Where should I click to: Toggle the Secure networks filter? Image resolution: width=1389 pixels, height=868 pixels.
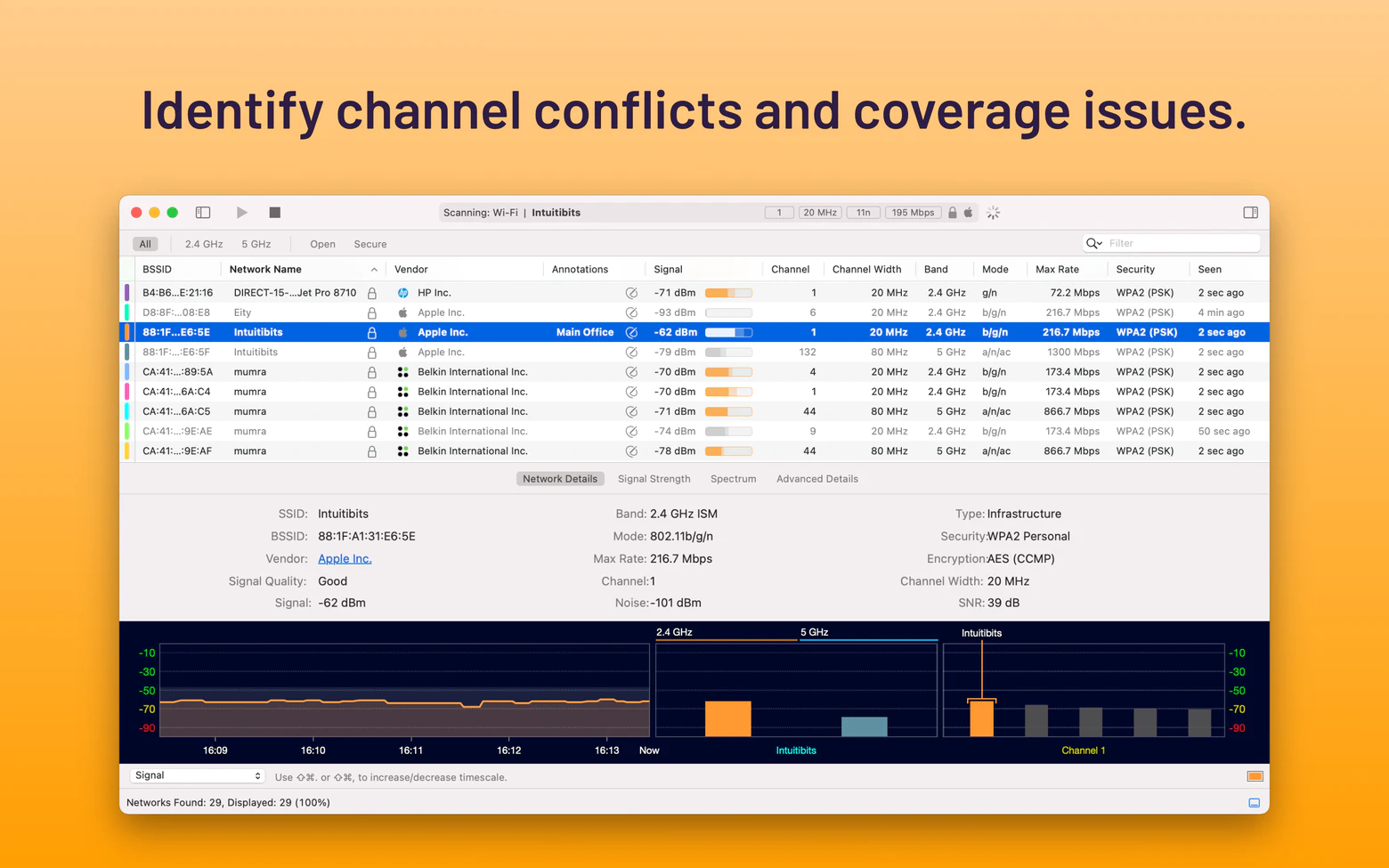pyautogui.click(x=370, y=244)
